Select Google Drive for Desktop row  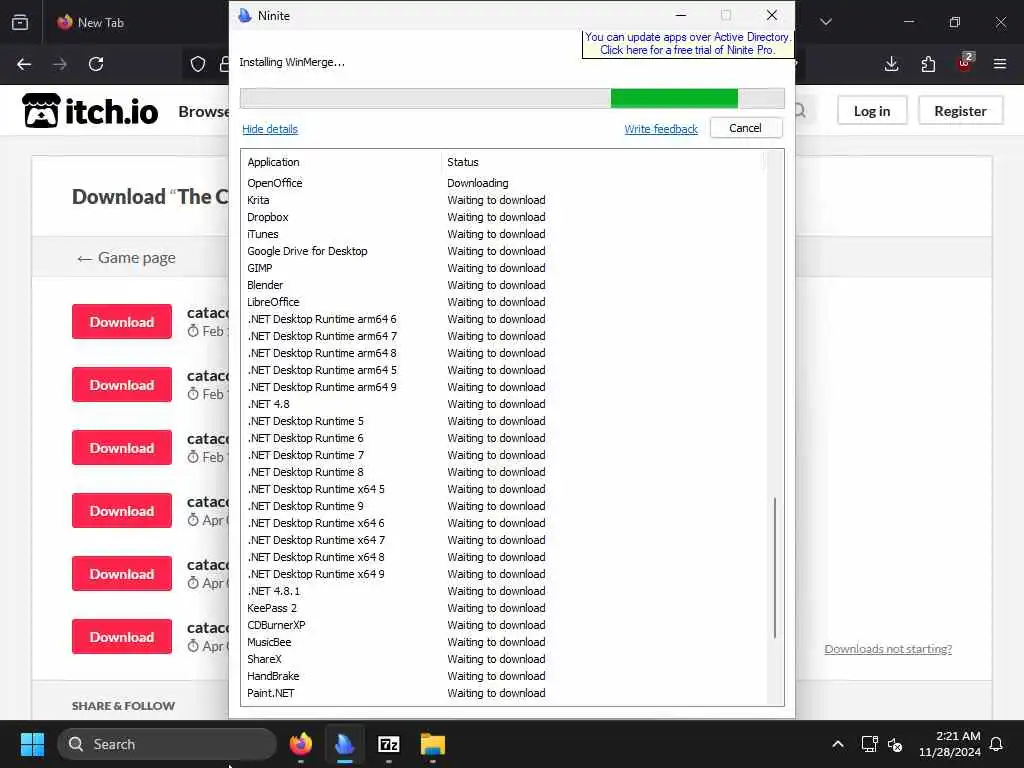503,251
